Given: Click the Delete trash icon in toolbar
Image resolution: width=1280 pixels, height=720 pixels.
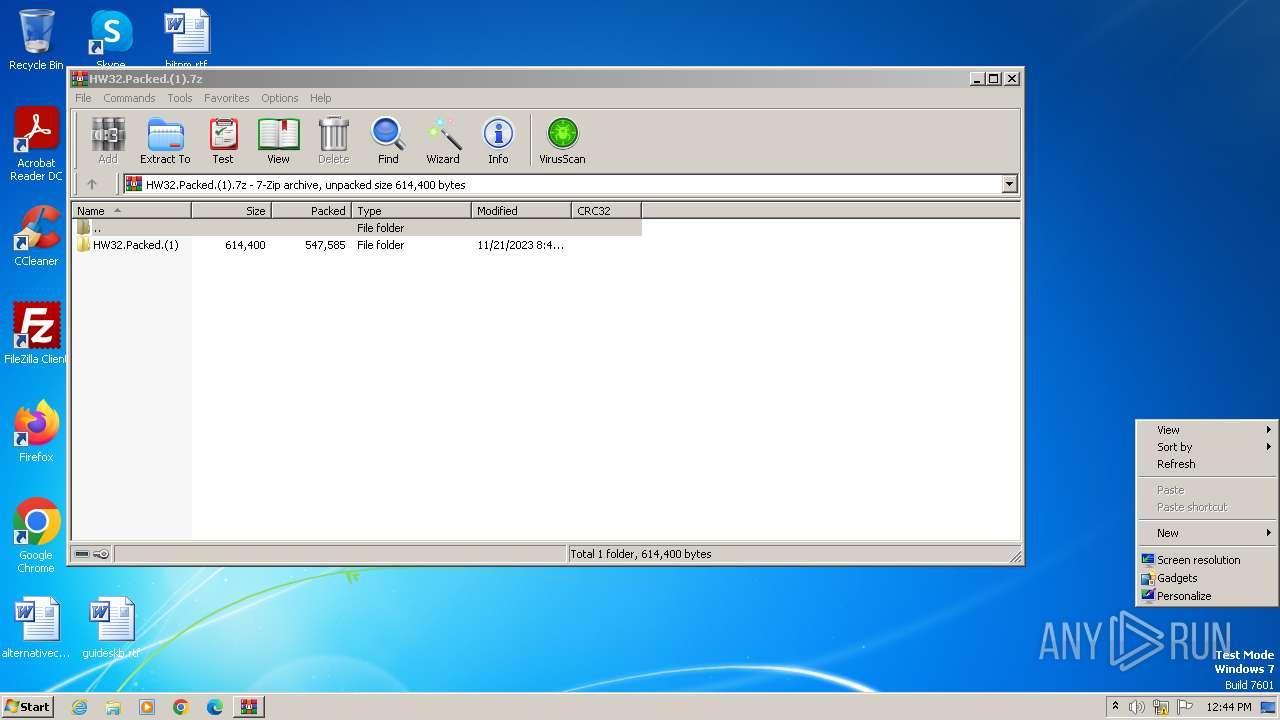Looking at the screenshot, I should coord(333,140).
